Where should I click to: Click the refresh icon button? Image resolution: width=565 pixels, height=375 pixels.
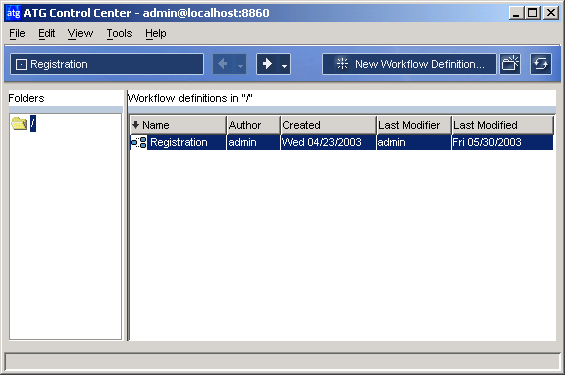coord(541,64)
